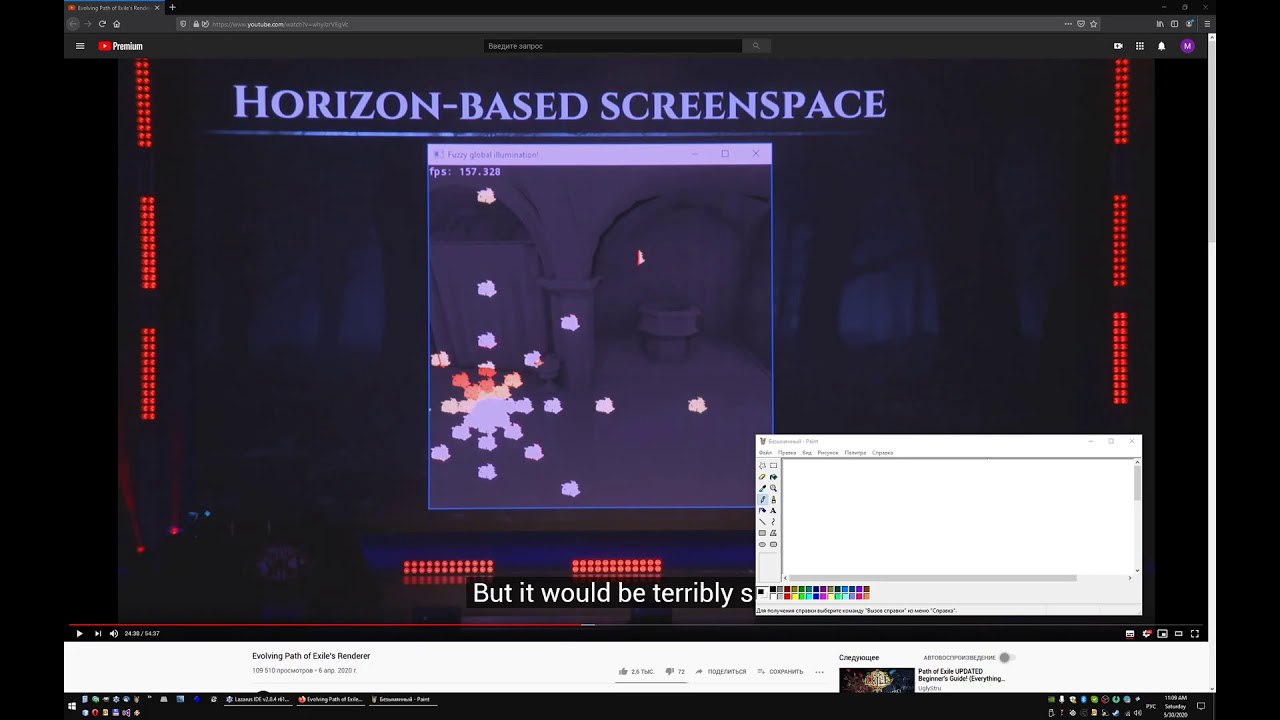This screenshot has height=720, width=1280.
Task: Bookmark this page with the star icon
Action: click(1093, 23)
